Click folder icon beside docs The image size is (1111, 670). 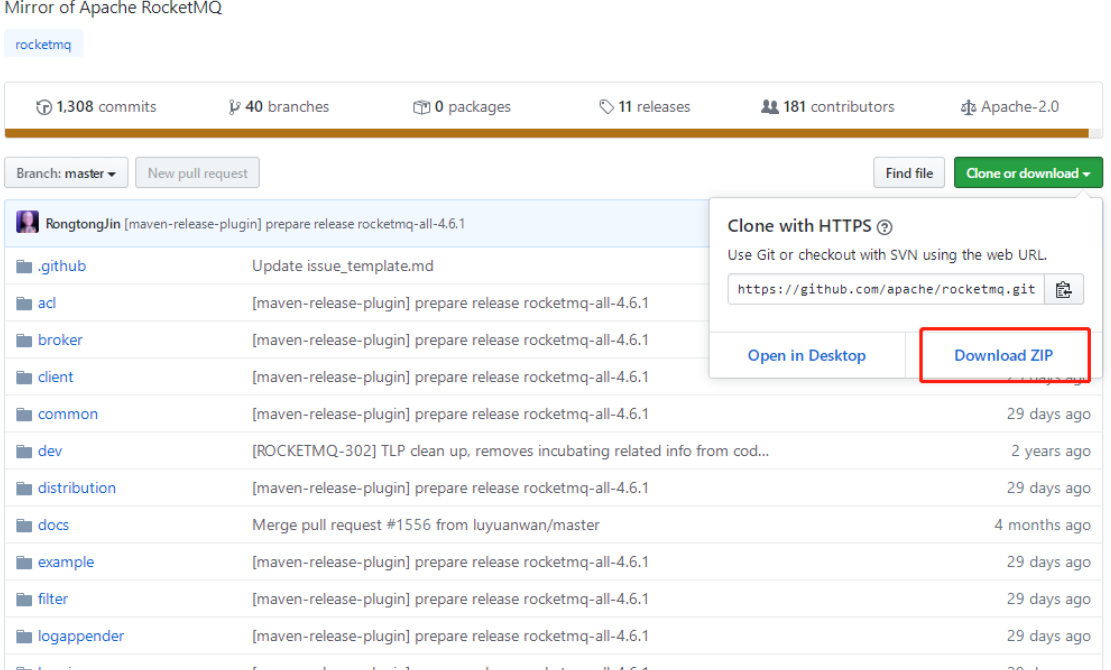[24, 525]
